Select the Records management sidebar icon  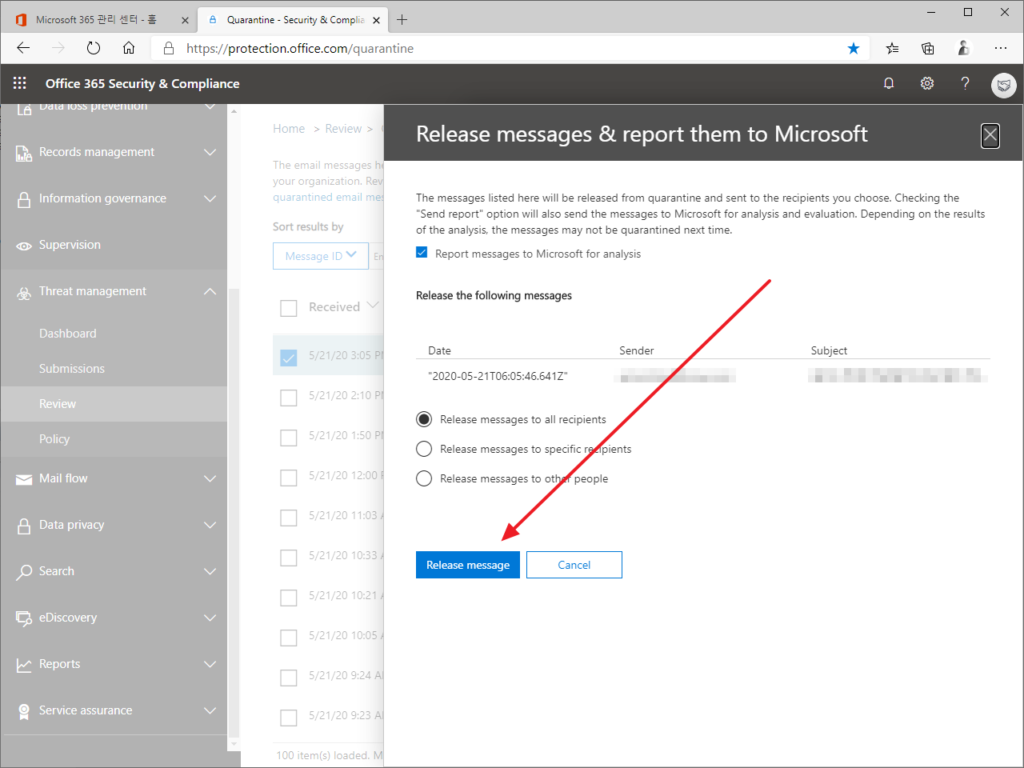pyautogui.click(x=24, y=152)
